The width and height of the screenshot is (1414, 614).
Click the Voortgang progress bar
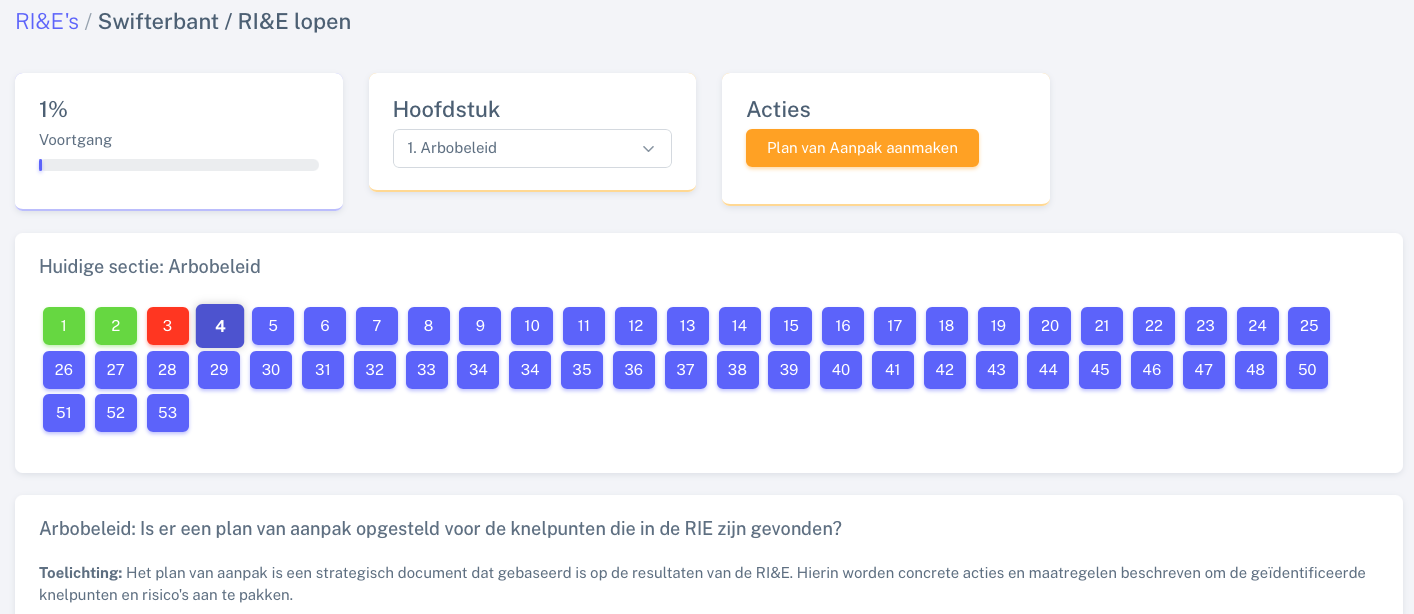tap(179, 165)
